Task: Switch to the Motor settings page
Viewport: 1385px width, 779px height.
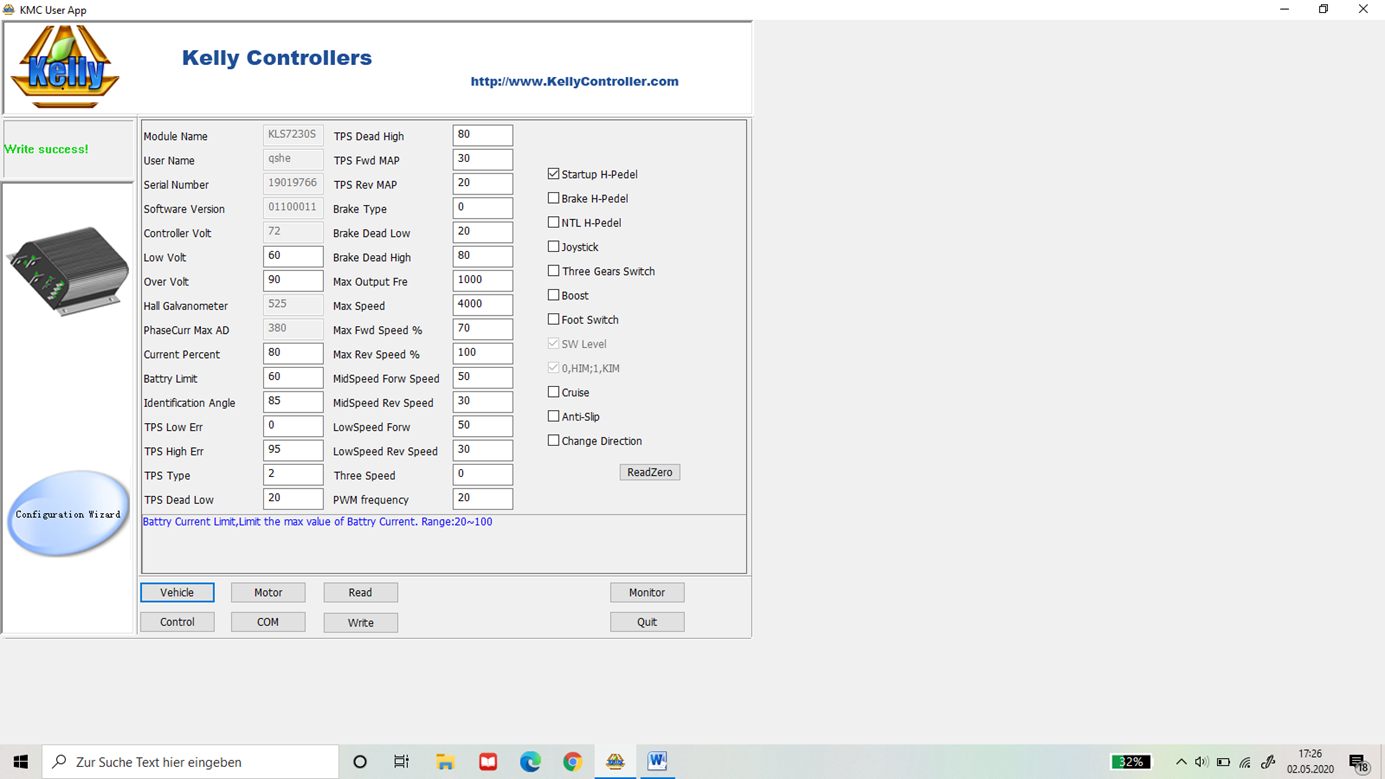Action: click(268, 593)
